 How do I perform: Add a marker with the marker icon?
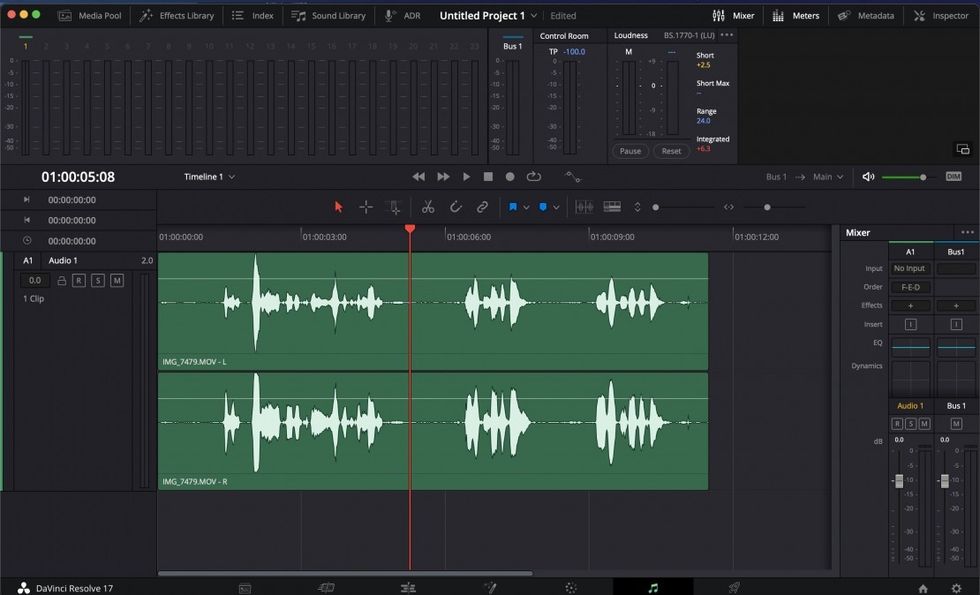[542, 207]
